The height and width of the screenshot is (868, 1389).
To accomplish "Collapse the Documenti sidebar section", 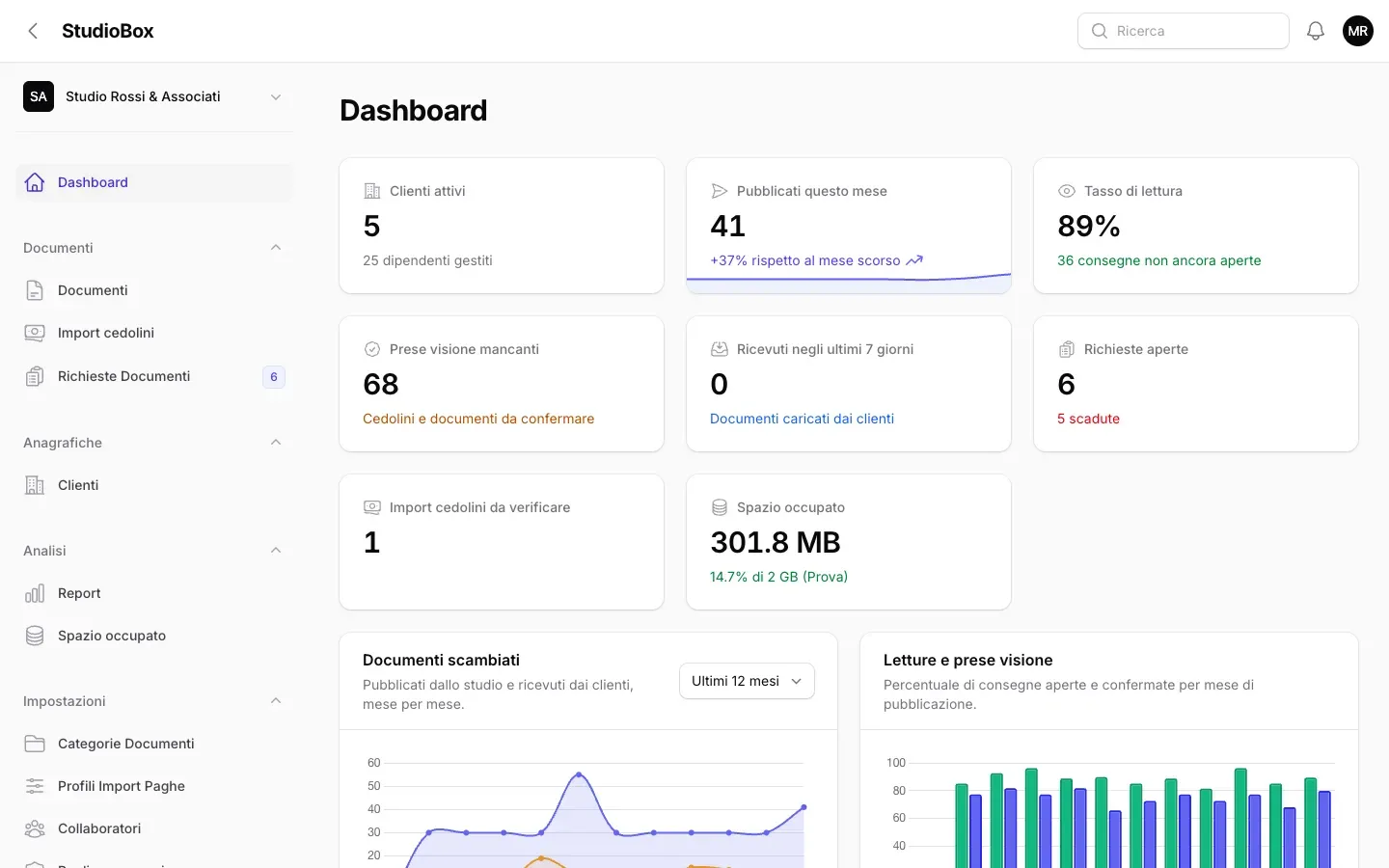I will 276,248.
